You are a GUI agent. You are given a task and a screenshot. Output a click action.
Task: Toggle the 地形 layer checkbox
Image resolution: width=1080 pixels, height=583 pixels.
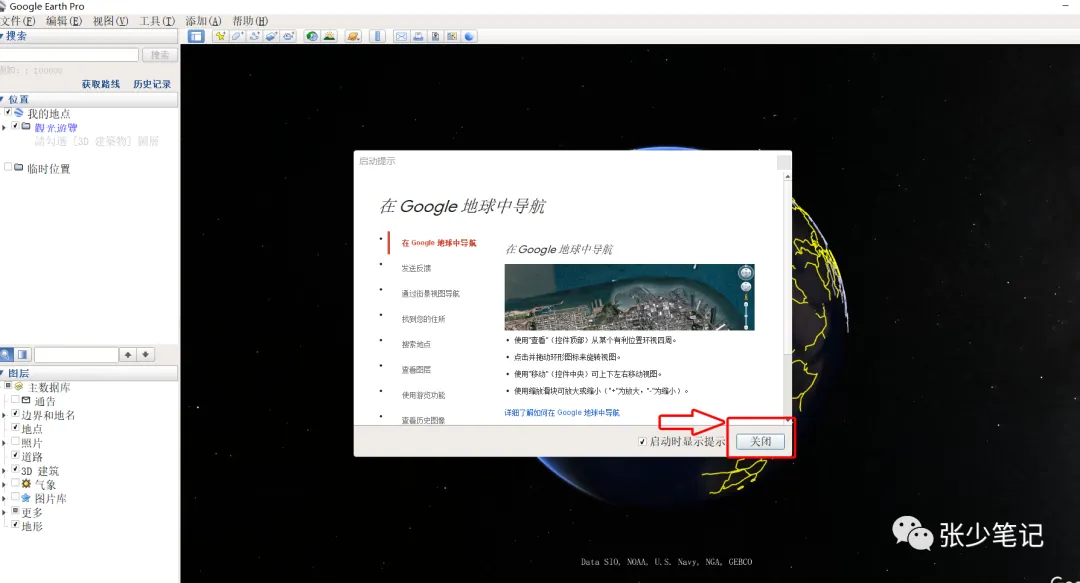point(15,524)
